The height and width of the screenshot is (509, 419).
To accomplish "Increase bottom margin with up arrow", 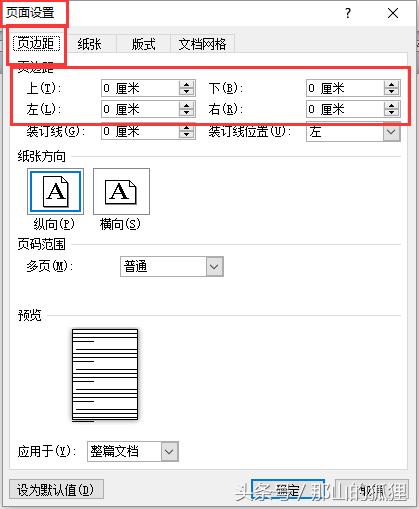I will tap(392, 84).
